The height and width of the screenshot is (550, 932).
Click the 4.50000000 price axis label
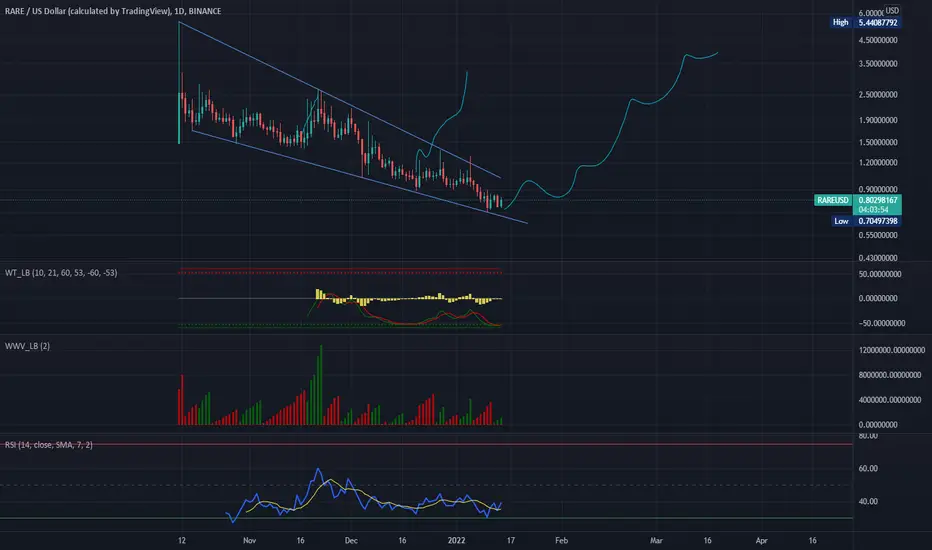pos(877,40)
